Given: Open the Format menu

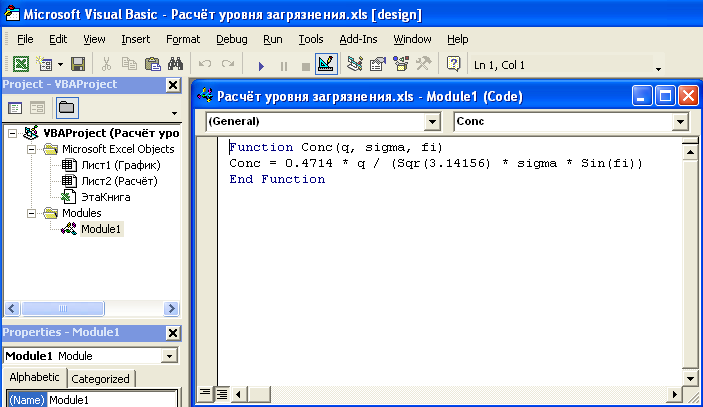Looking at the screenshot, I should coord(183,39).
